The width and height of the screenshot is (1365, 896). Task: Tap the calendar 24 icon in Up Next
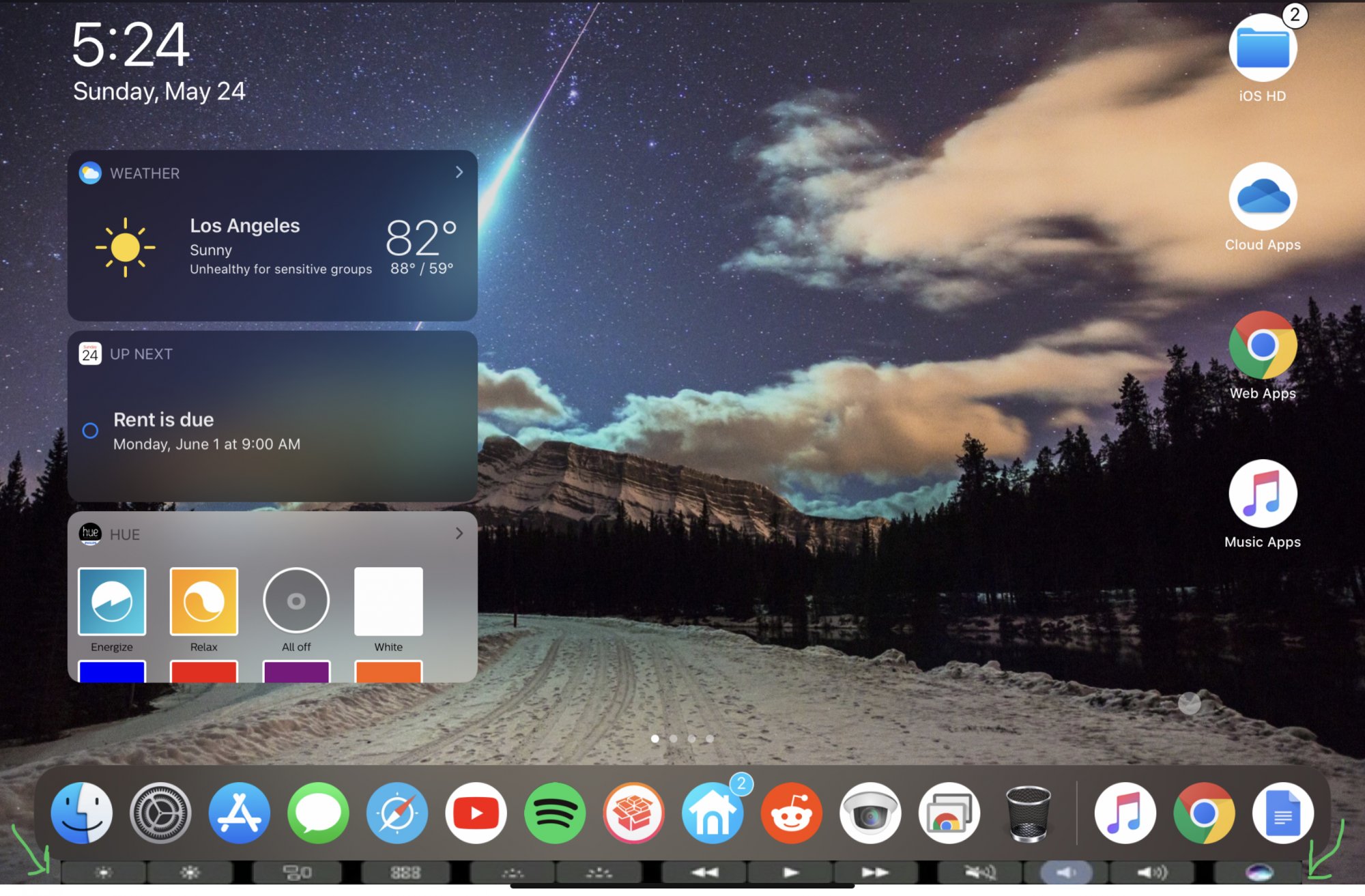(x=90, y=353)
